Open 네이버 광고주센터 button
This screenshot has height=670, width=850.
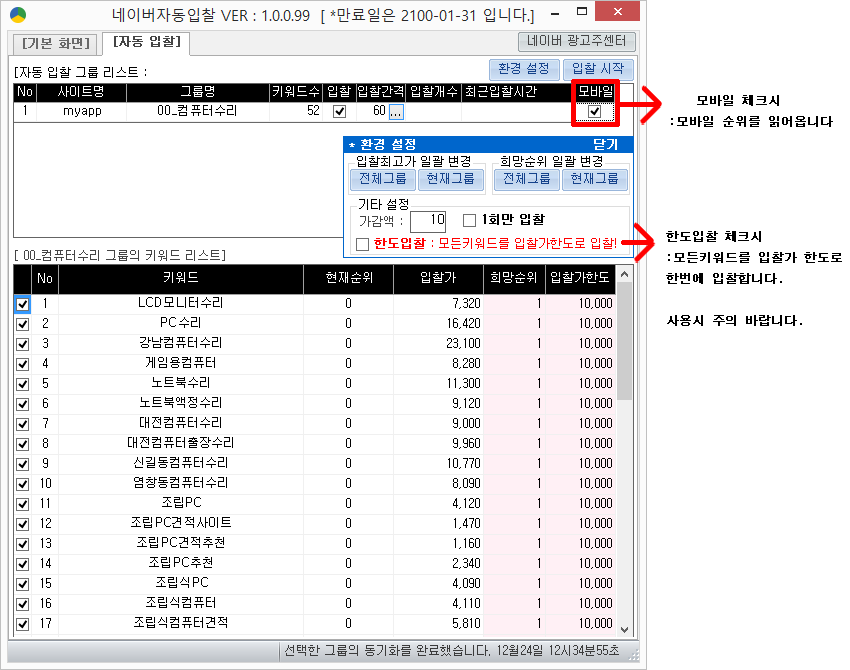pos(576,41)
